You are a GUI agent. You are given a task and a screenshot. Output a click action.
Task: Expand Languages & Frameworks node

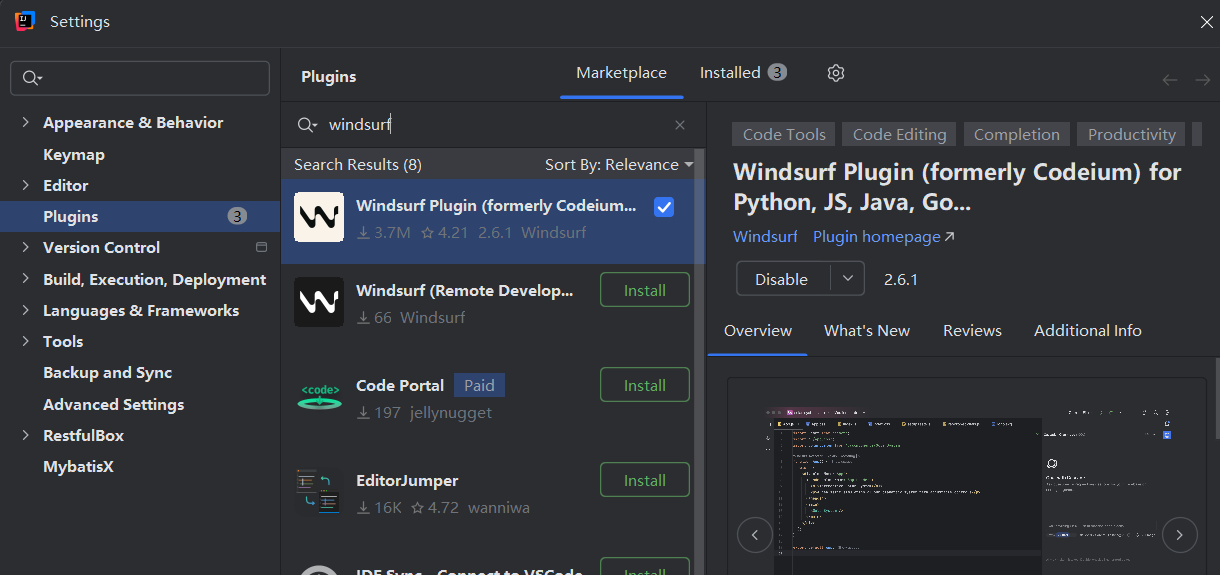25,310
